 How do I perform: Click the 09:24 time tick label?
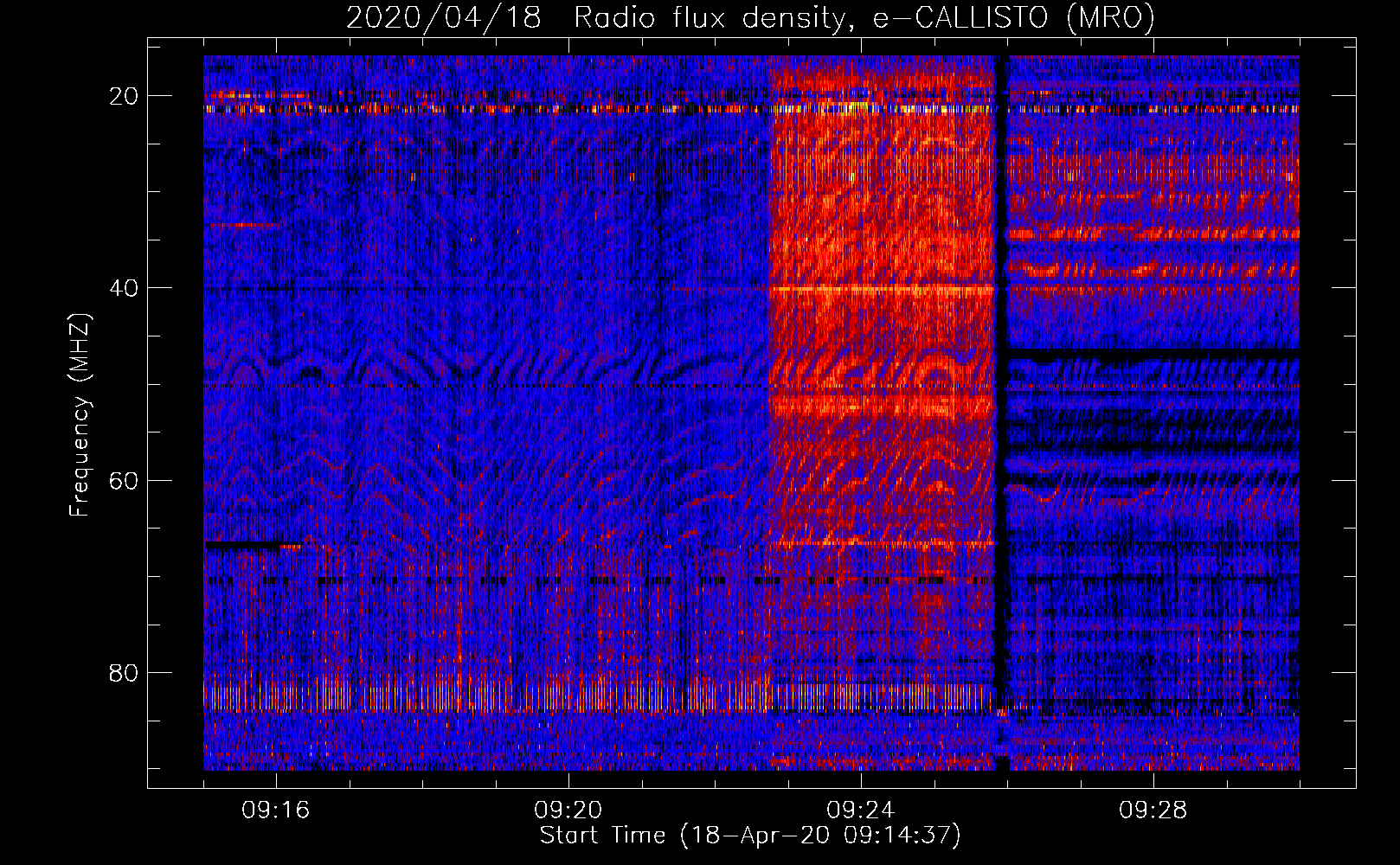point(861,811)
